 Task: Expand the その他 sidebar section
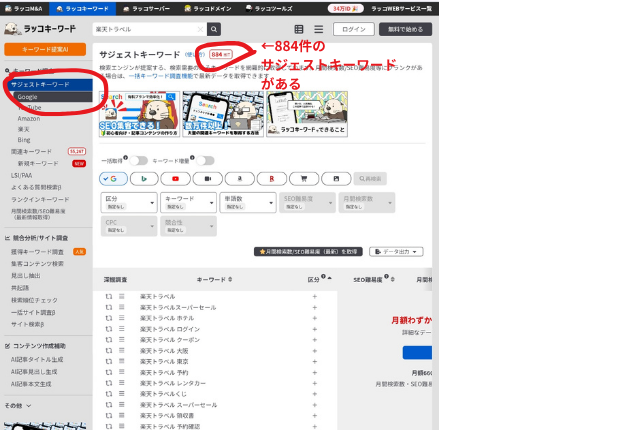tap(14, 405)
